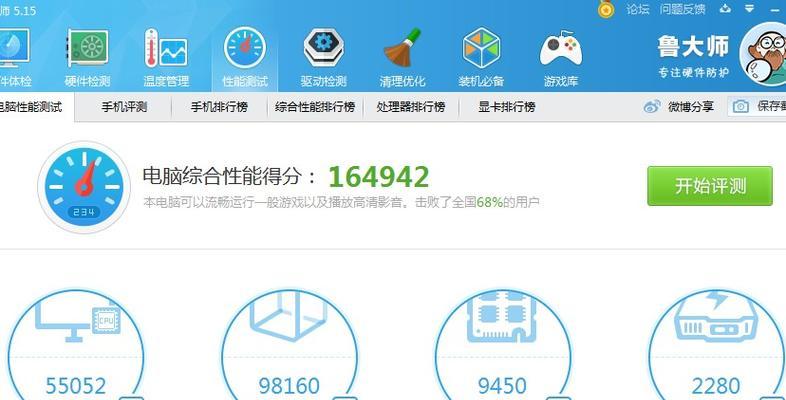Image resolution: width=786 pixels, height=400 pixels.
Task: Open the title bar dropdown menu arrow
Action: [x=749, y=9]
